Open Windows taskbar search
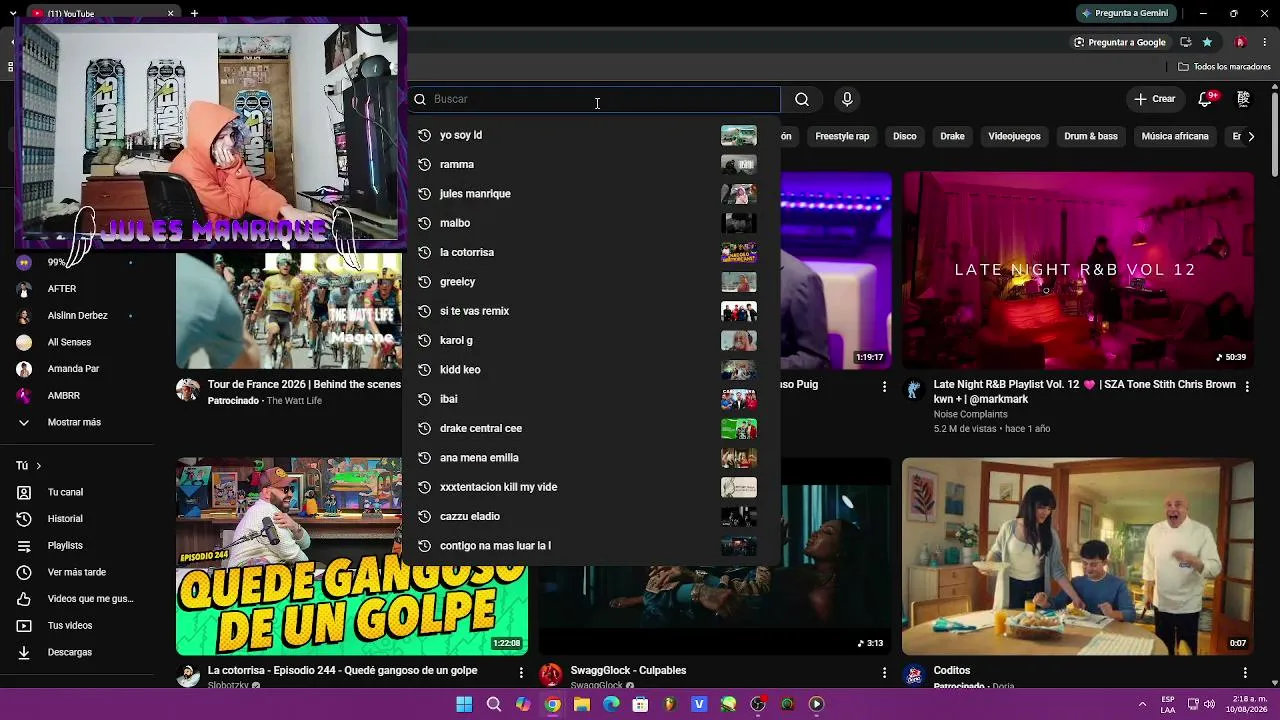The height and width of the screenshot is (720, 1280). [494, 704]
